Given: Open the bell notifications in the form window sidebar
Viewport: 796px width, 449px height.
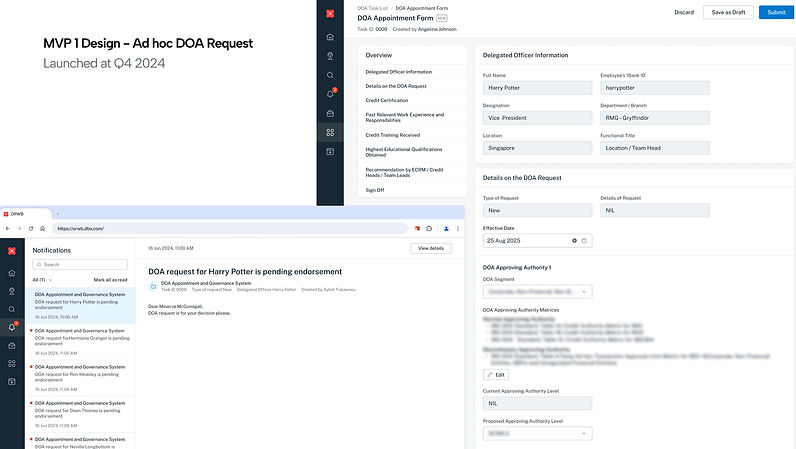Looking at the screenshot, I should pos(330,94).
